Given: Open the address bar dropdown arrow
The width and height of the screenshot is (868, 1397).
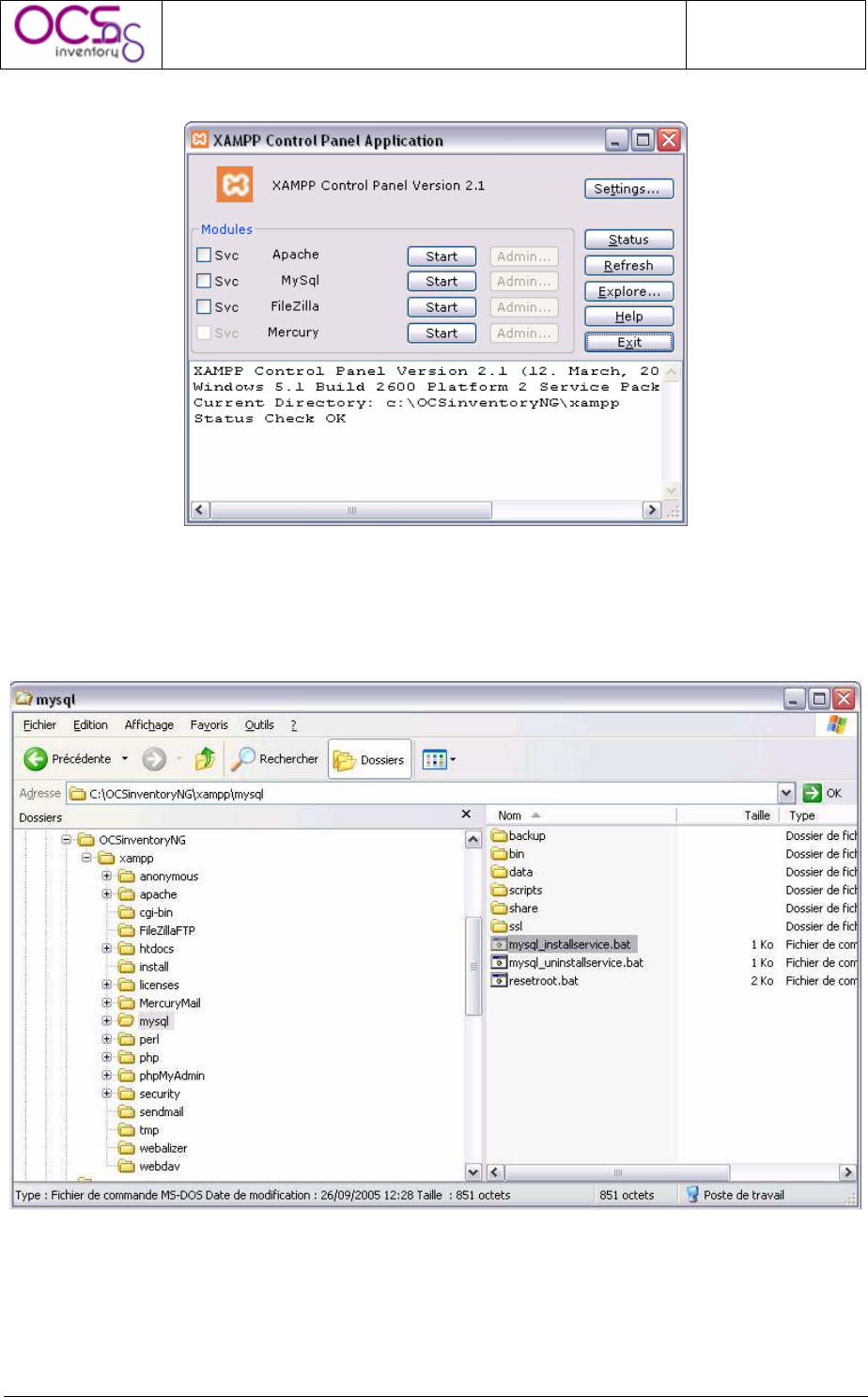Looking at the screenshot, I should [x=787, y=793].
